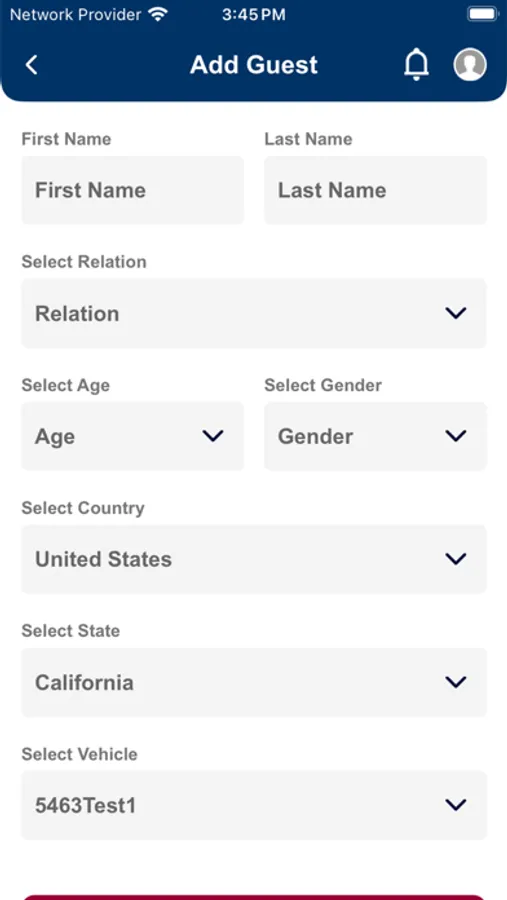Screen dimensions: 507x900
Task: Open the Gender dropdown
Action: 376,436
